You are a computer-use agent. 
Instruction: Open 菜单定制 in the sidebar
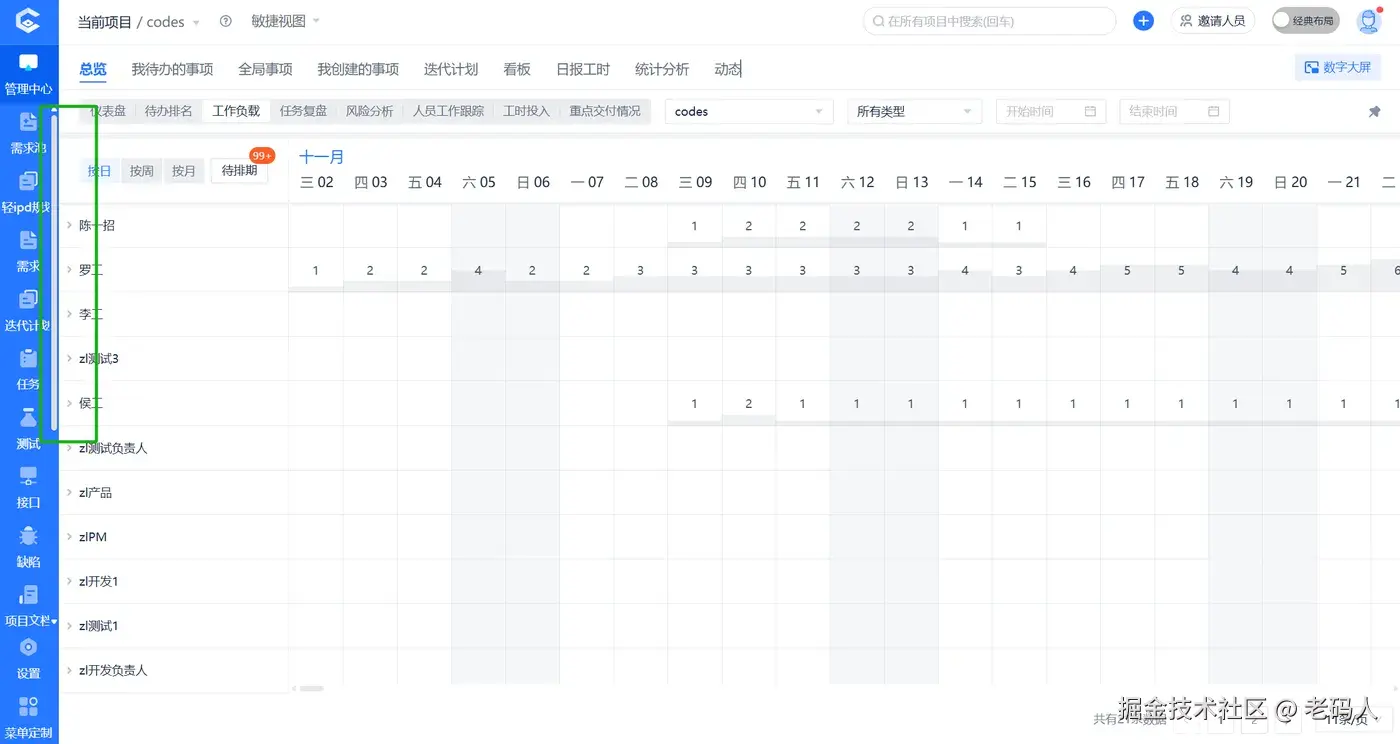(x=28, y=717)
